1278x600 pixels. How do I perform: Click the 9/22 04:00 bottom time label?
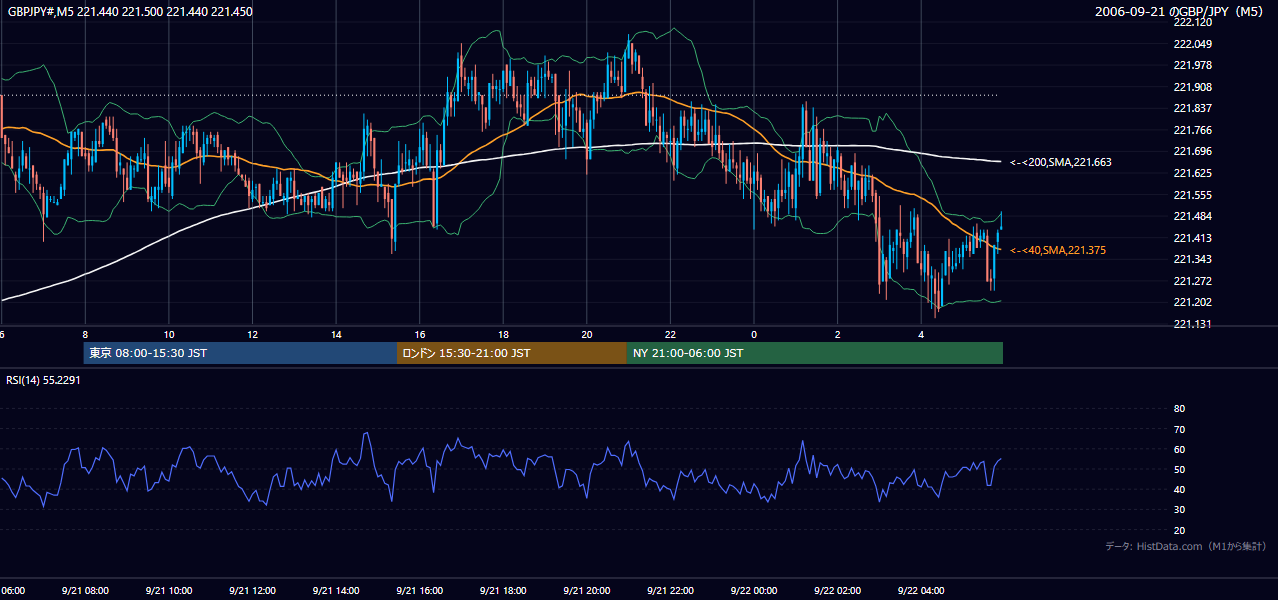pos(921,591)
